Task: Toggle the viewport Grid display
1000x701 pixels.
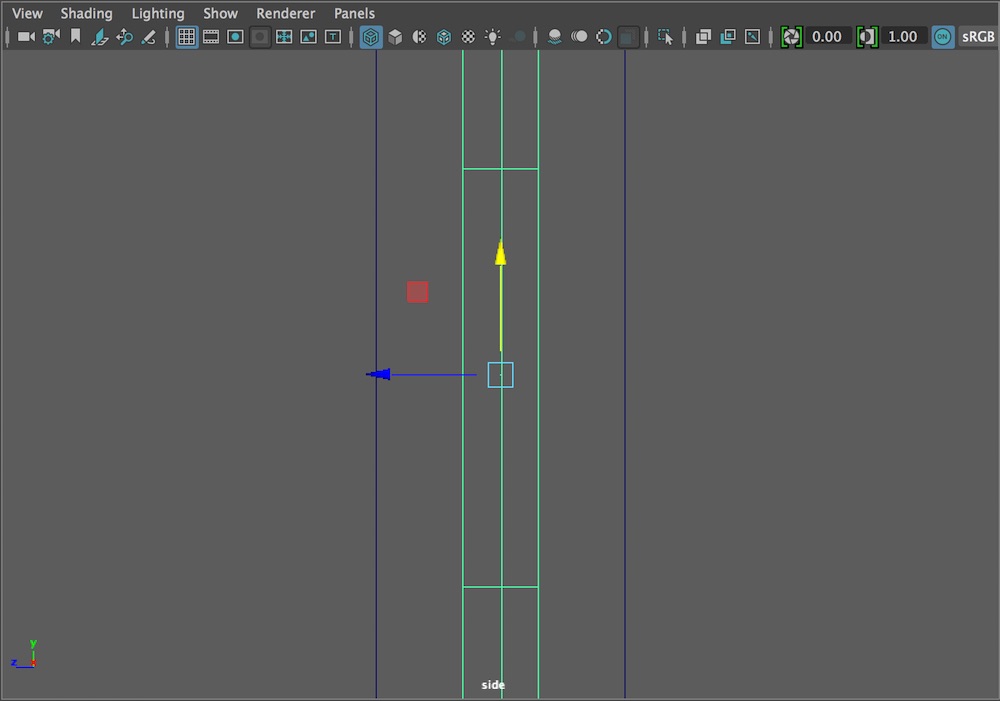Action: [x=186, y=37]
